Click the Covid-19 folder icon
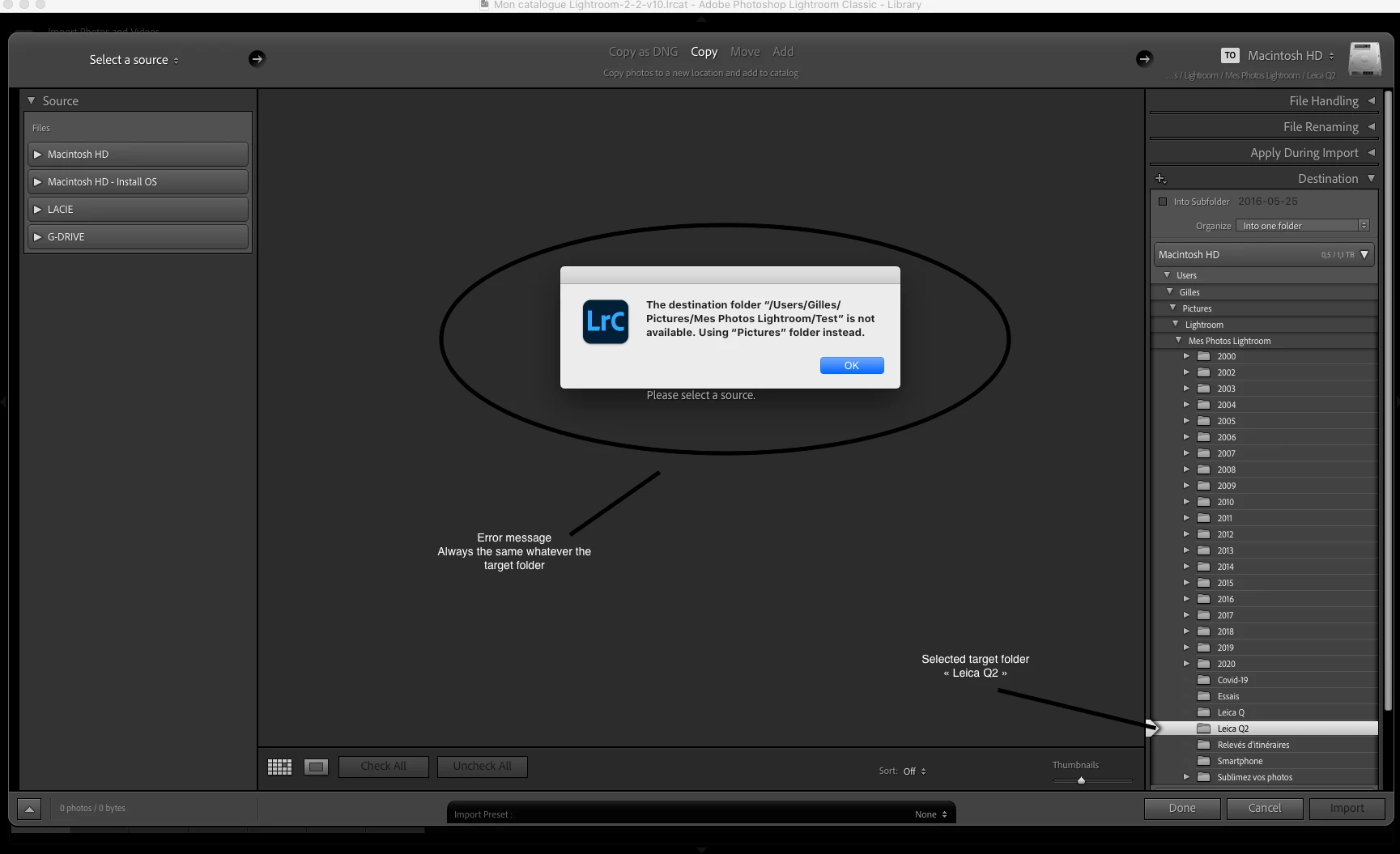Image resolution: width=1400 pixels, height=854 pixels. [1204, 680]
